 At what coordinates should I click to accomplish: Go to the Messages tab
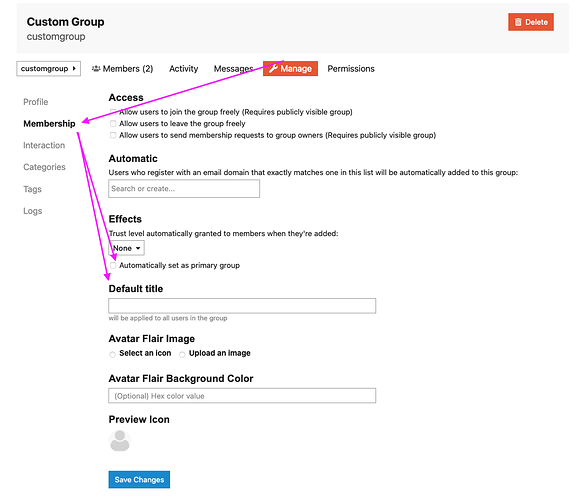[234, 69]
